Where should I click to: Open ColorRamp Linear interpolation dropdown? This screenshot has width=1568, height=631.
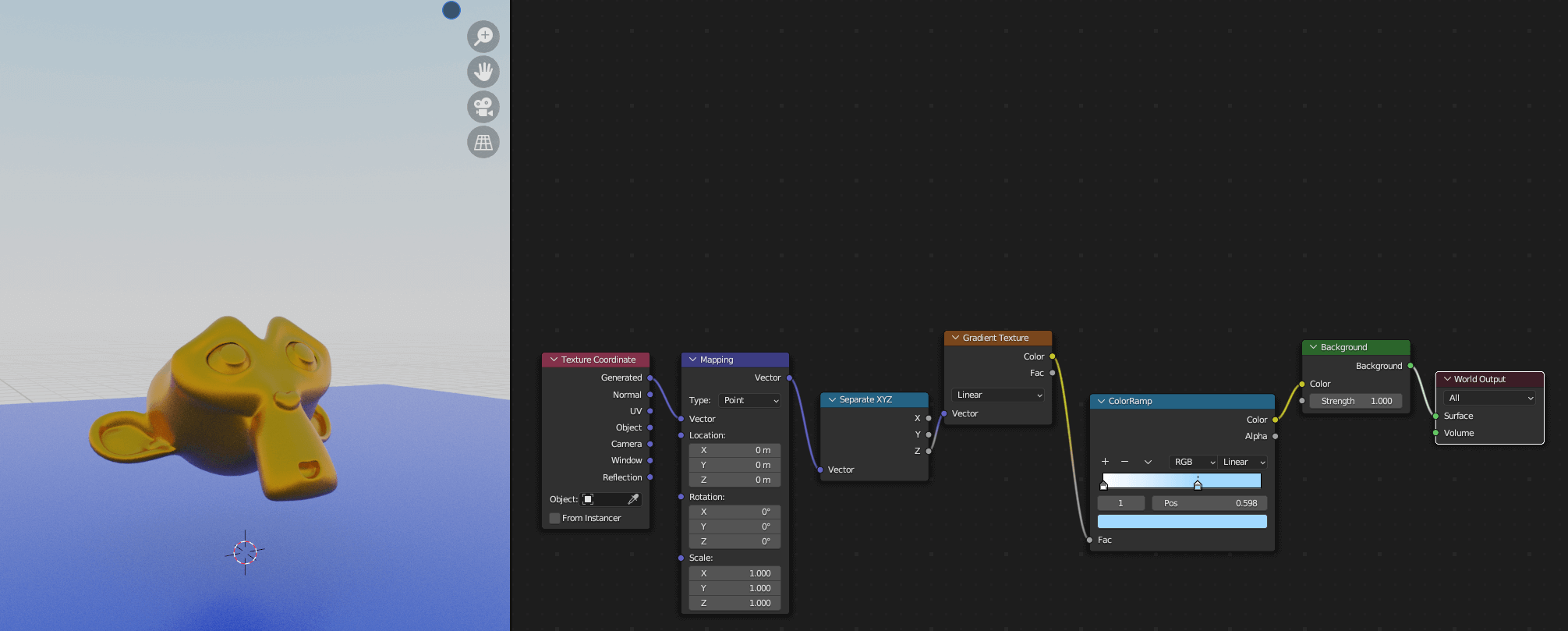tap(1243, 462)
